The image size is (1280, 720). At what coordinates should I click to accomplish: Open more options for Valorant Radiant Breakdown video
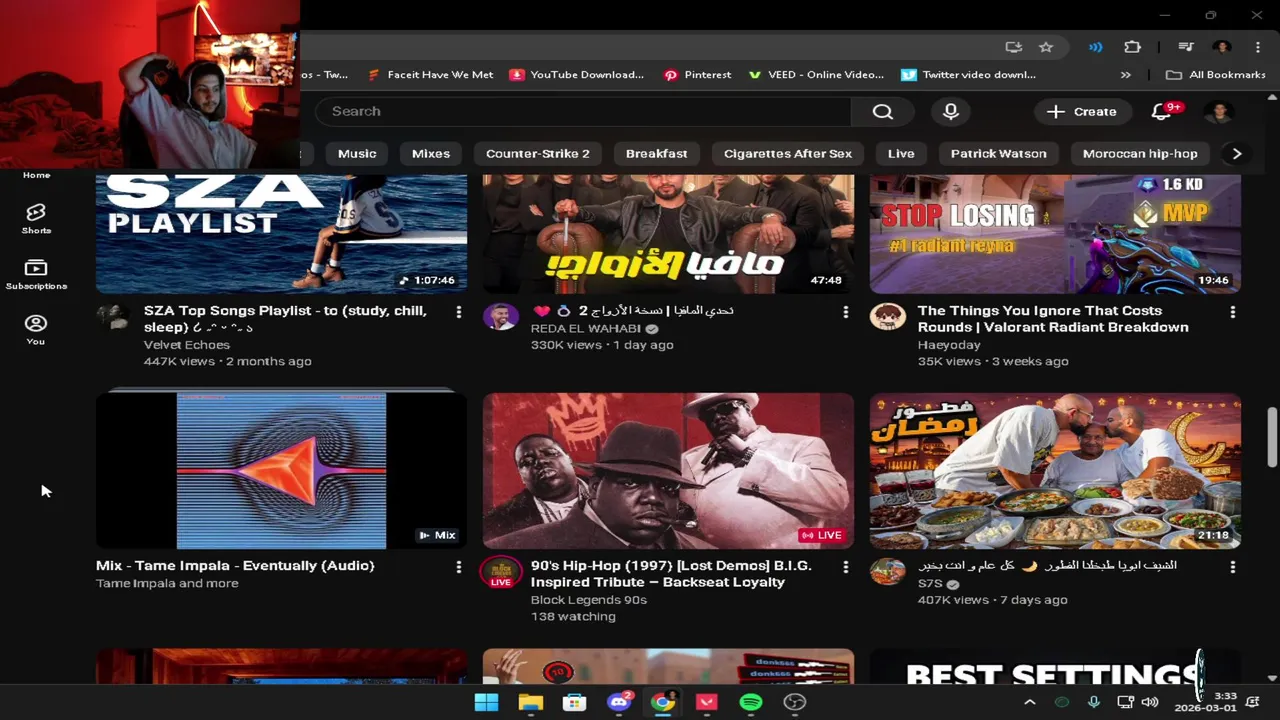1233,312
